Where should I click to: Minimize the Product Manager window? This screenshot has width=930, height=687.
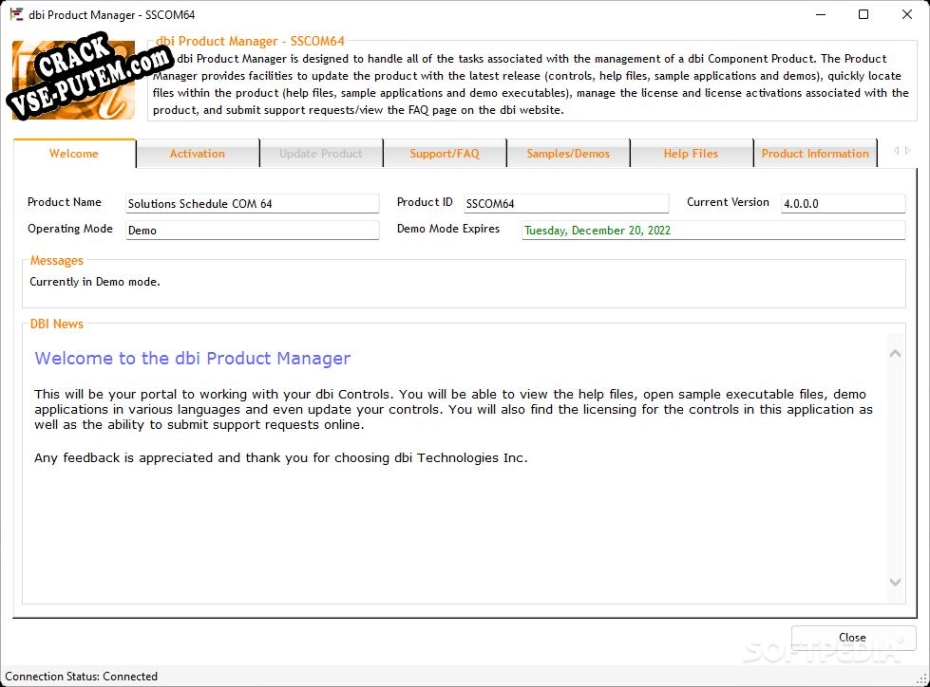tap(821, 14)
